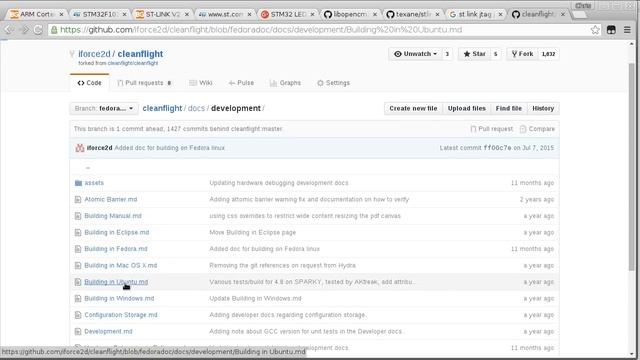Open the Development.md file

pos(108,331)
